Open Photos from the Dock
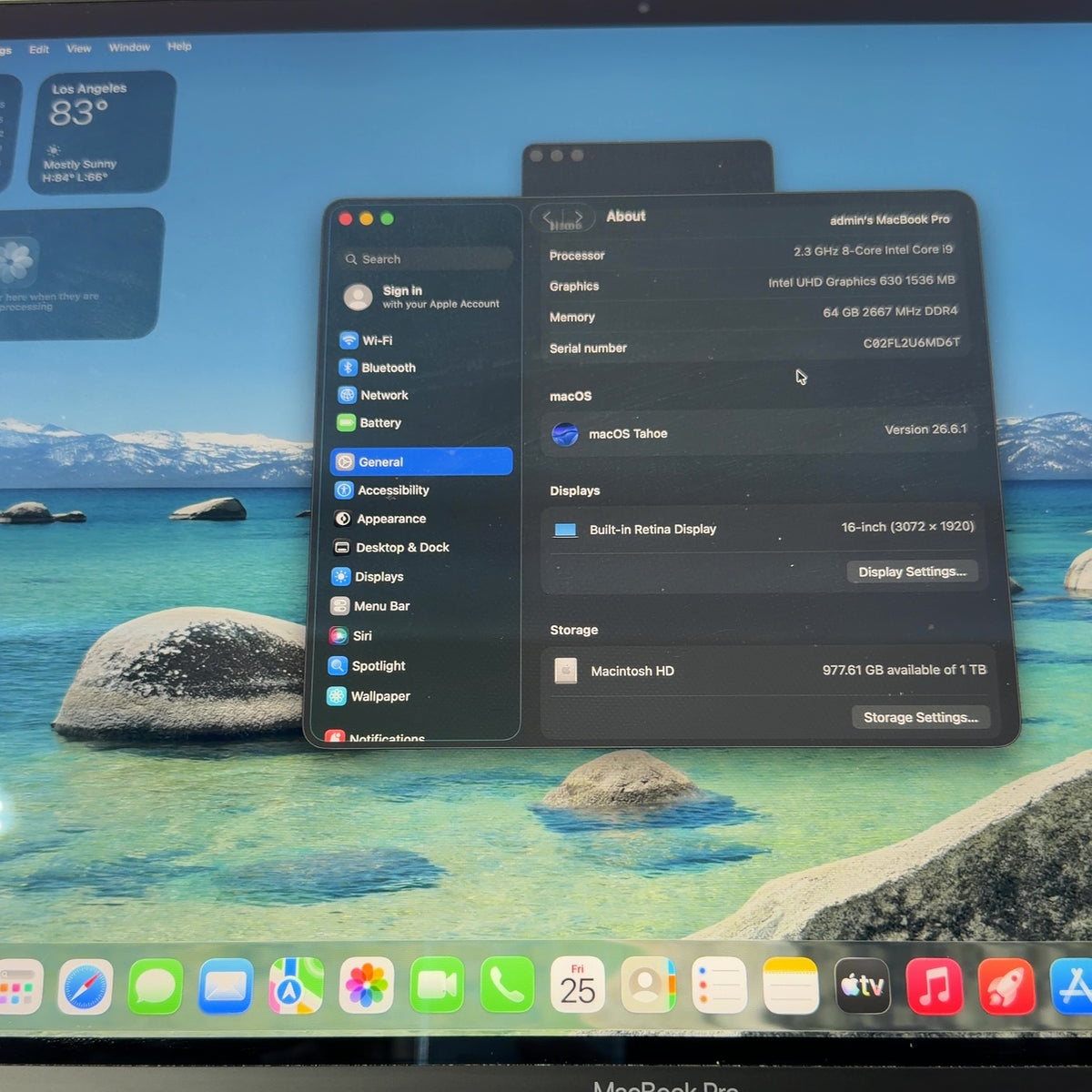Viewport: 1092px width, 1092px height. tap(366, 985)
